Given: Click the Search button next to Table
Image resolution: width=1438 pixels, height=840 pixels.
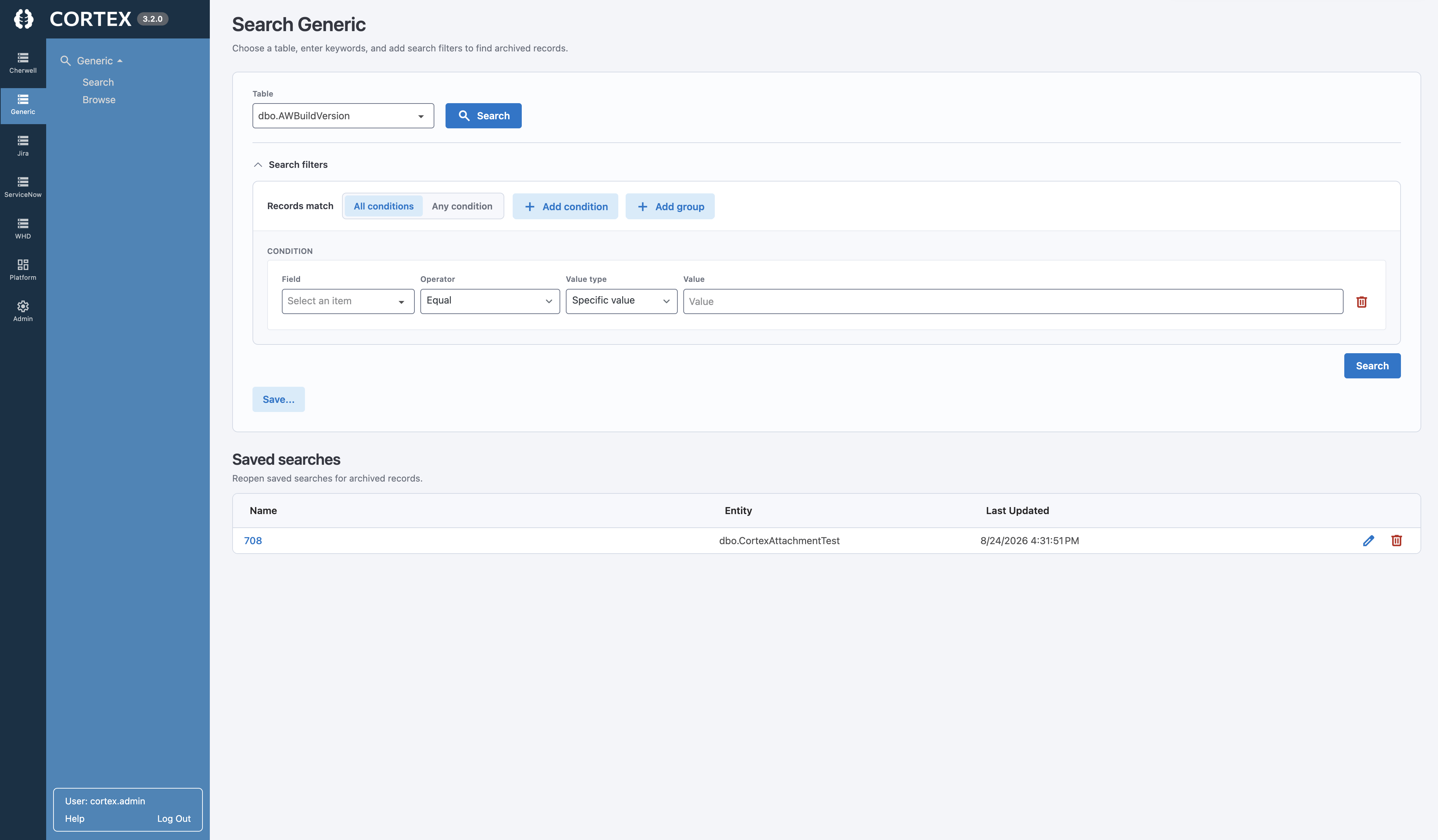Looking at the screenshot, I should [x=483, y=116].
